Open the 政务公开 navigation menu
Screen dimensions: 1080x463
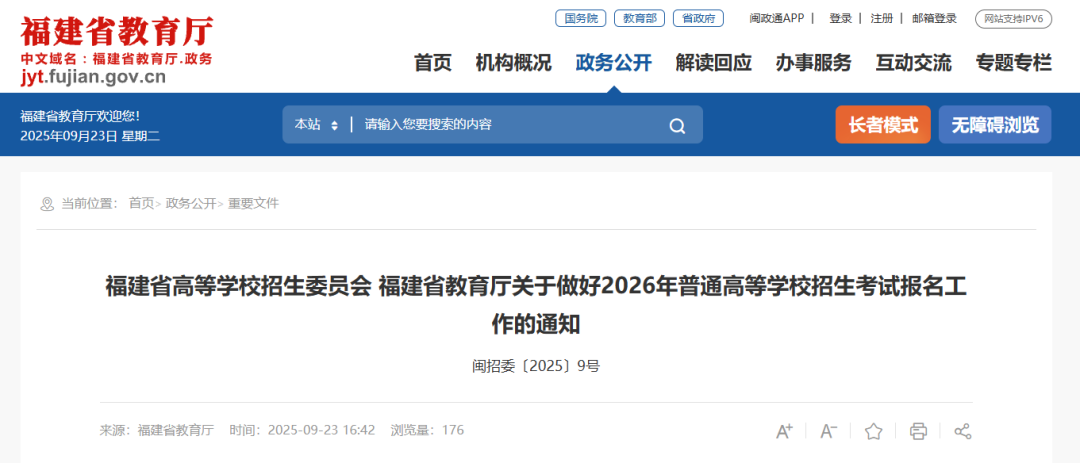613,63
